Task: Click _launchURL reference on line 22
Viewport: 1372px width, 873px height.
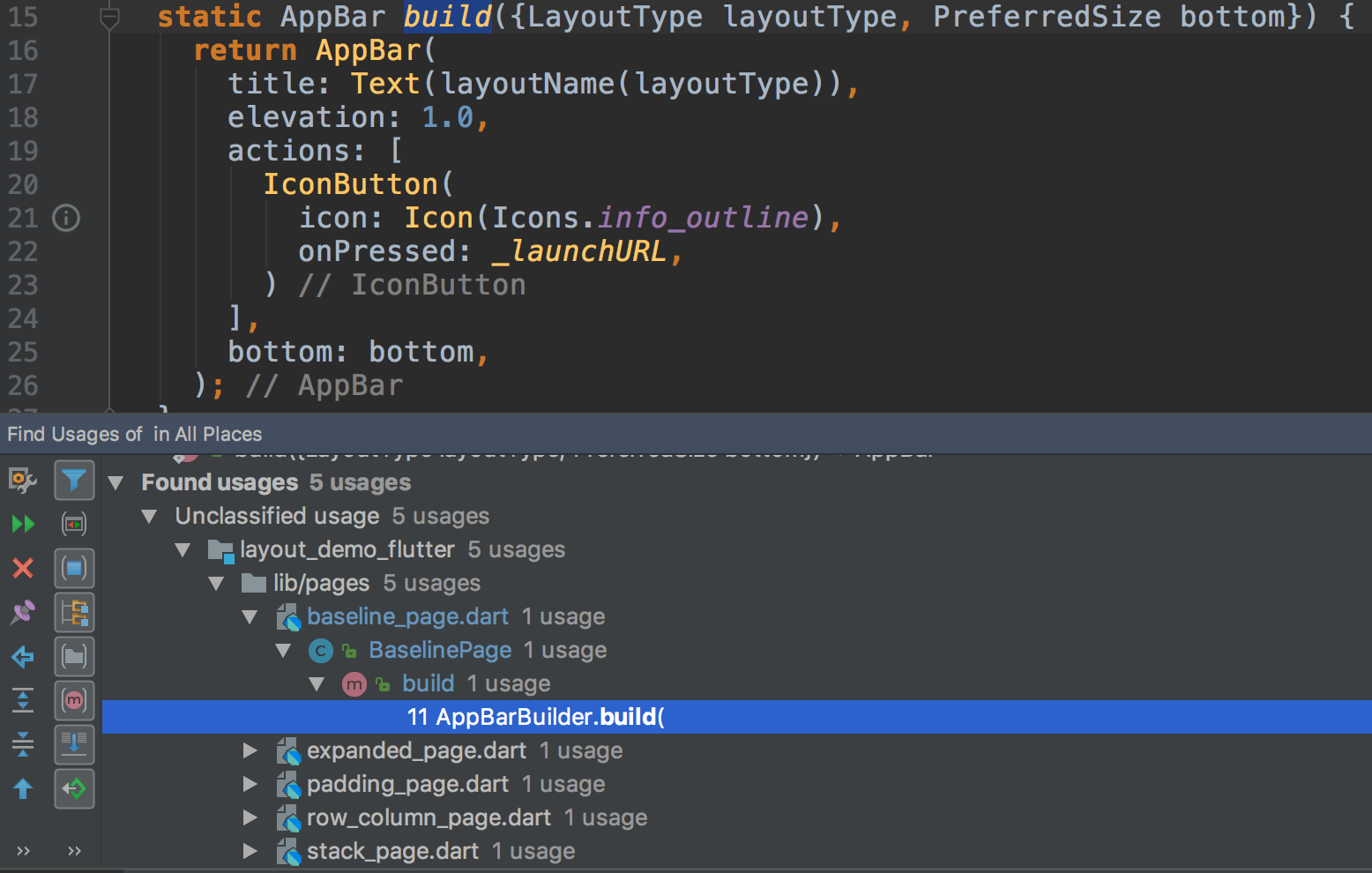Action: click(x=578, y=251)
